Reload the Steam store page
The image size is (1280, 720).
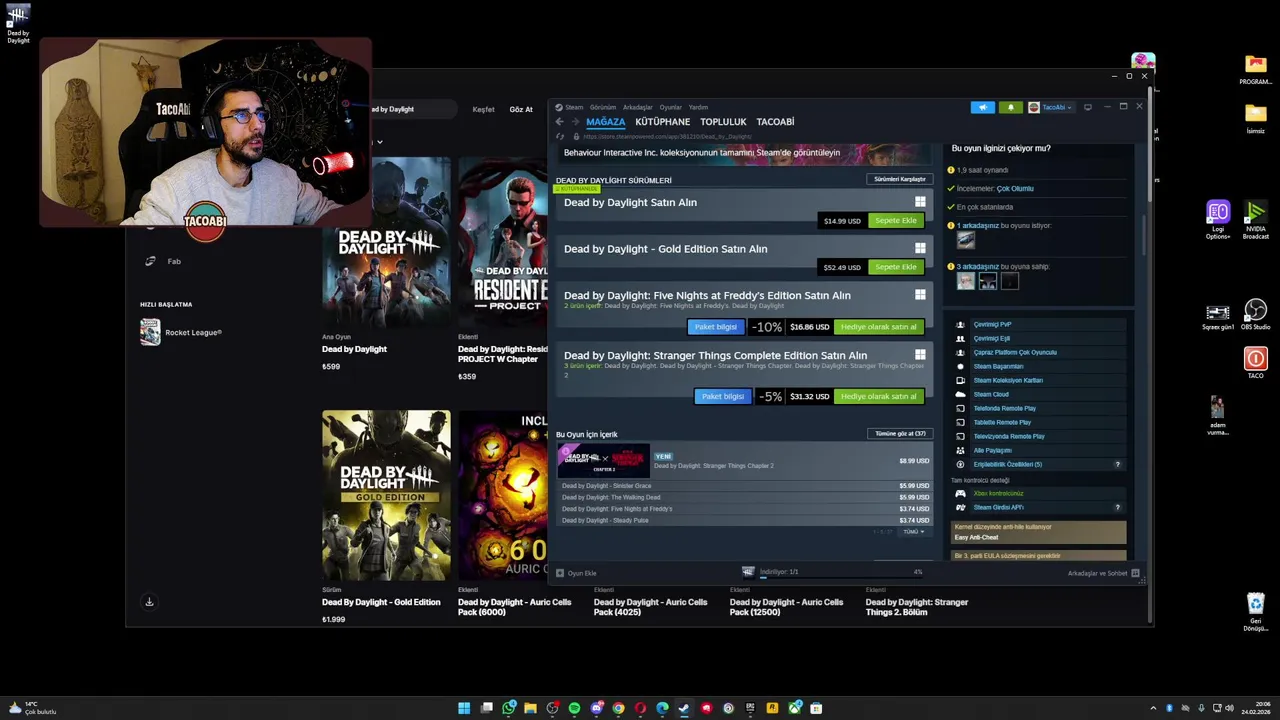560,136
